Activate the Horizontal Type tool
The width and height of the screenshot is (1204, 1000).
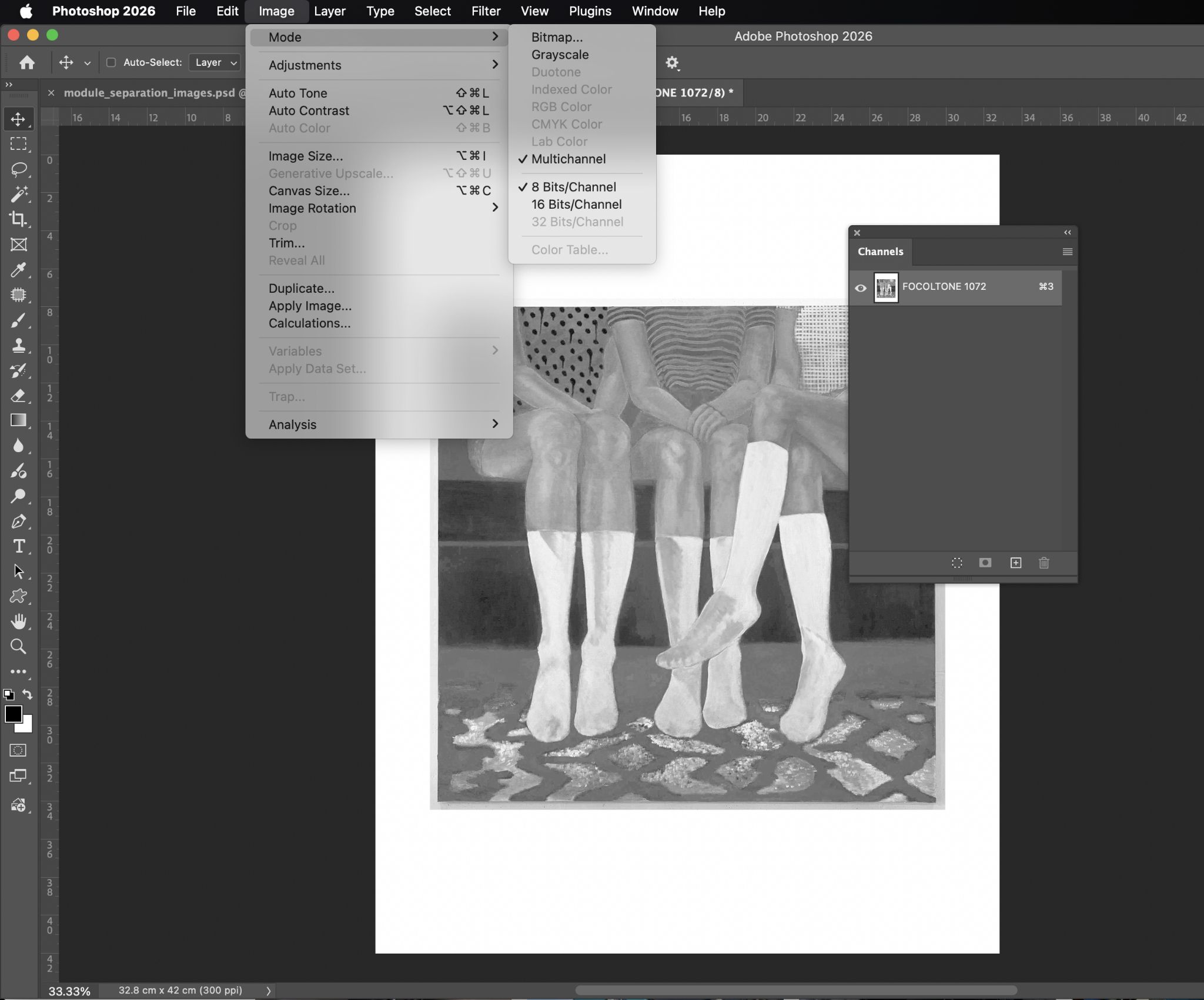click(x=19, y=547)
